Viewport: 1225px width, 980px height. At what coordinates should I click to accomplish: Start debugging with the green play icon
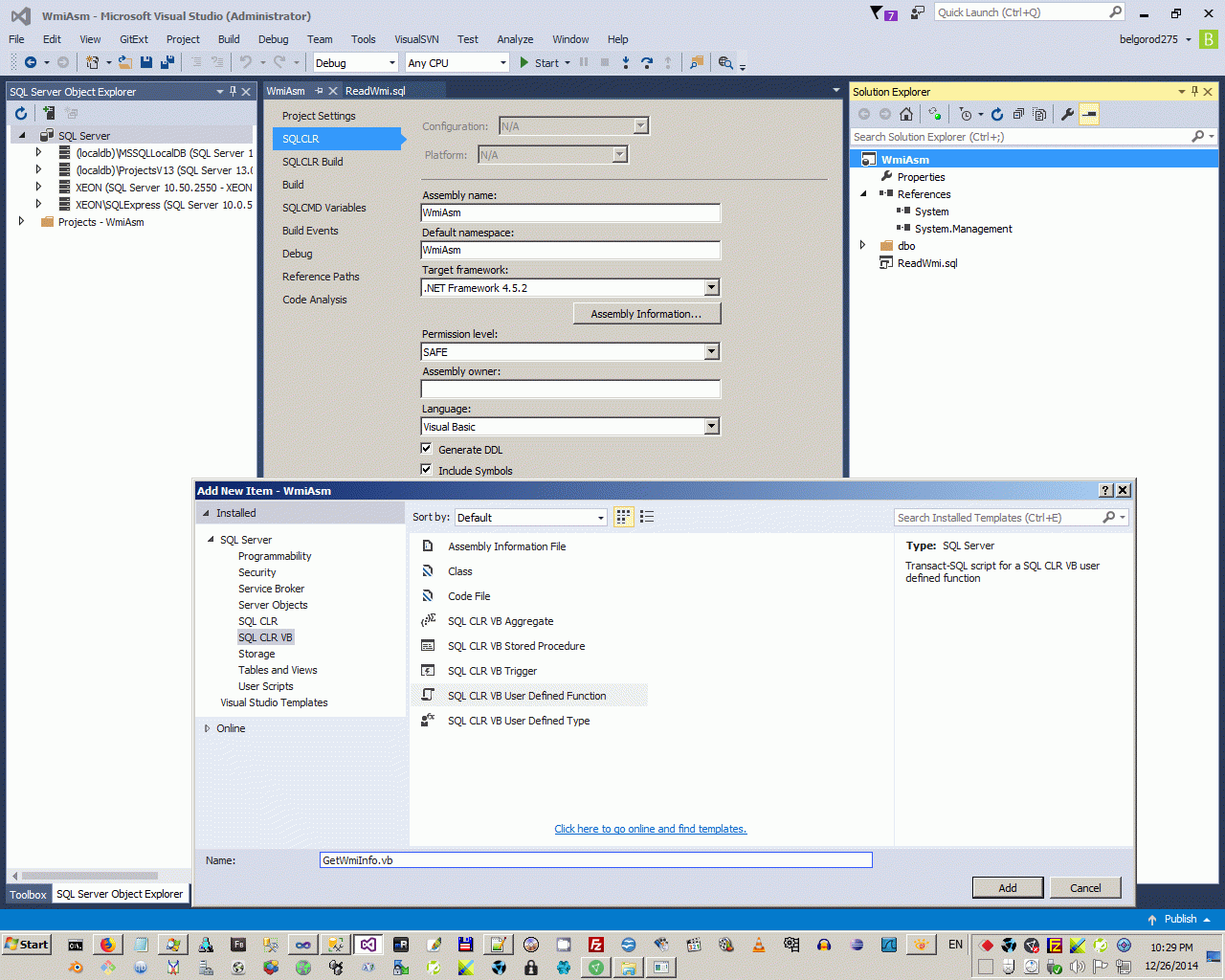[x=524, y=62]
